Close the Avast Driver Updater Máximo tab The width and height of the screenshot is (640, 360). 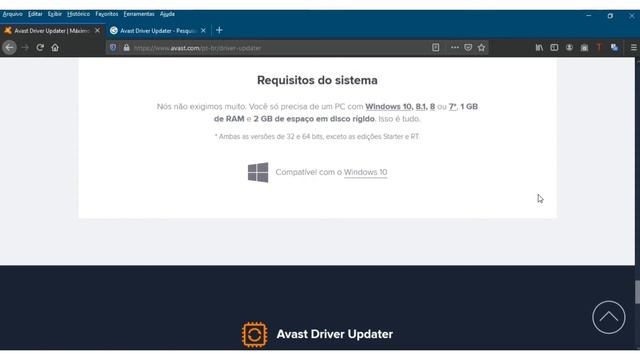pyautogui.click(x=97, y=31)
